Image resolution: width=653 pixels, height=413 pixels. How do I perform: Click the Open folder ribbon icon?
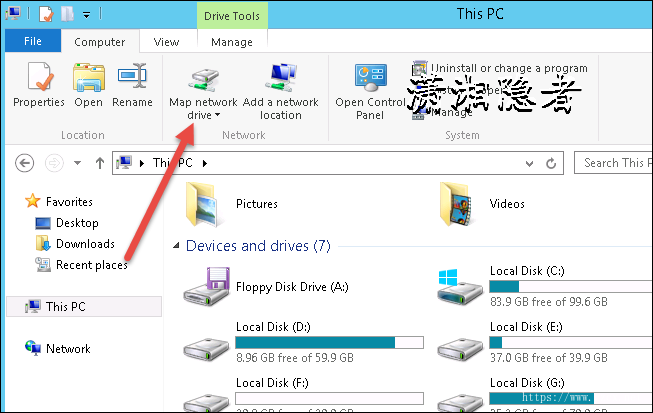coord(89,77)
